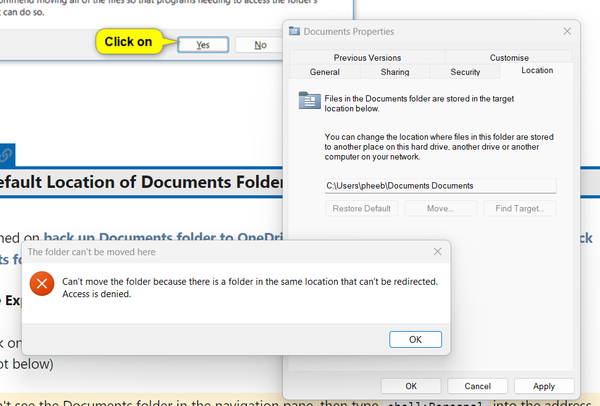The image size is (600, 406).
Task: Click Apply in Documents Properties
Action: coord(544,386)
